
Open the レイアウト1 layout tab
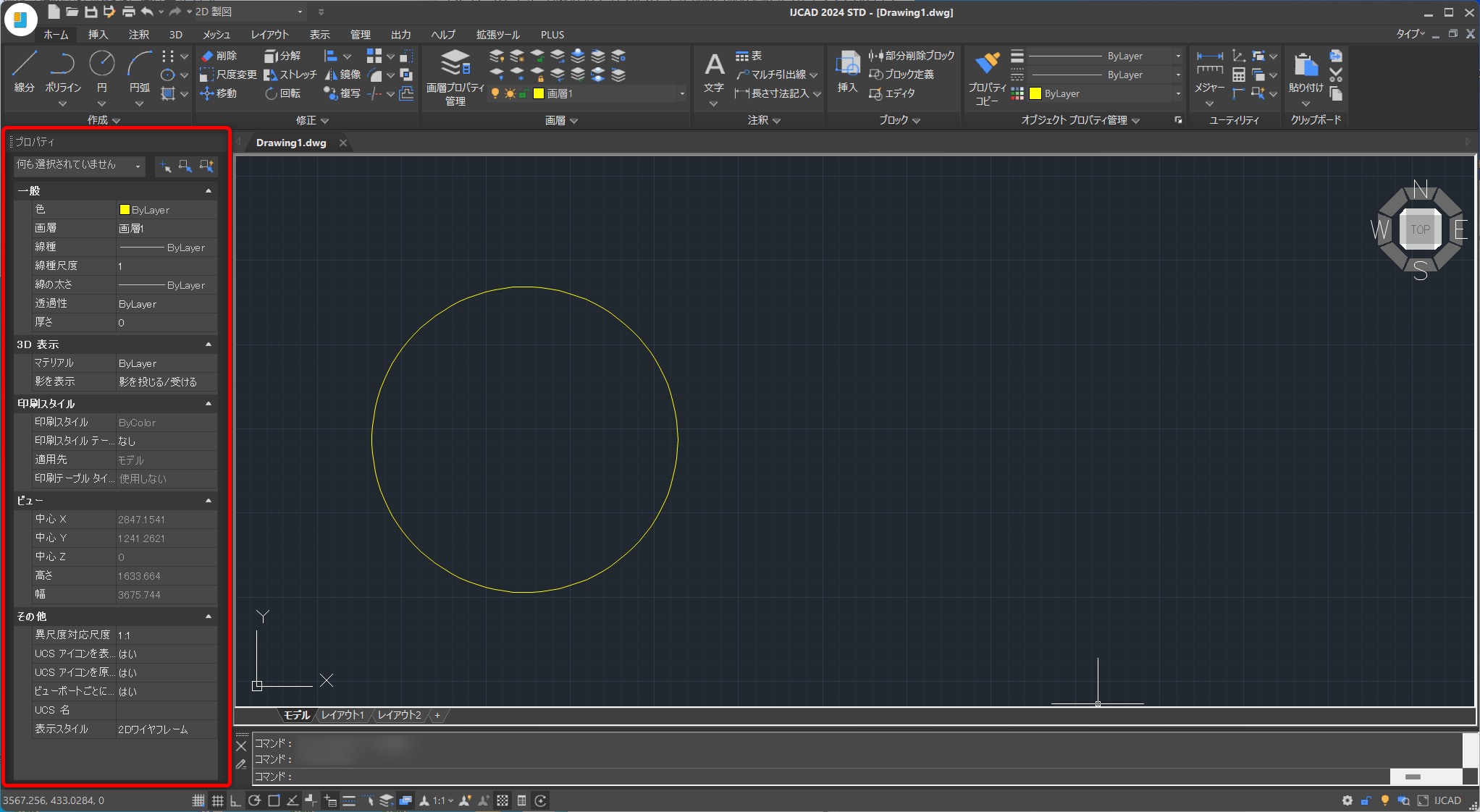pos(342,715)
